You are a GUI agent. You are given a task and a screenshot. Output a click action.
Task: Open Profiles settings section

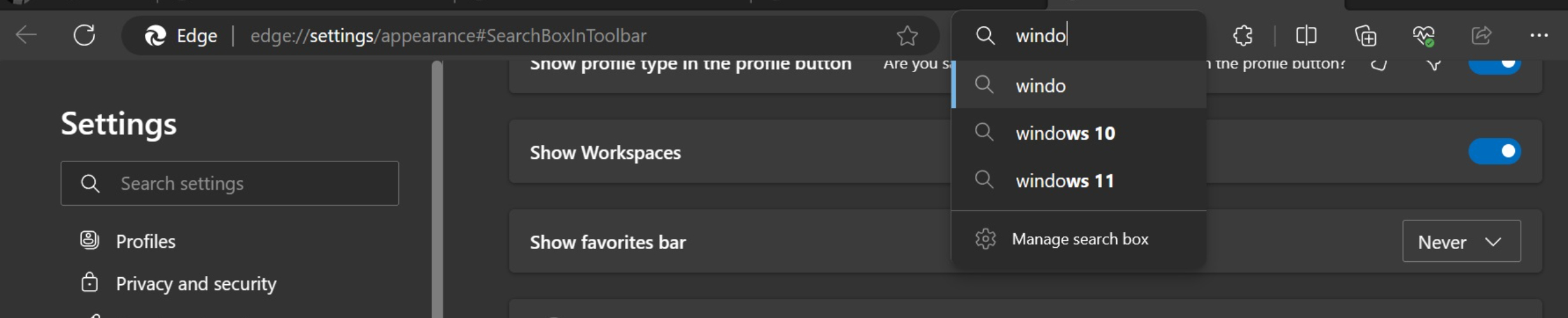[146, 241]
